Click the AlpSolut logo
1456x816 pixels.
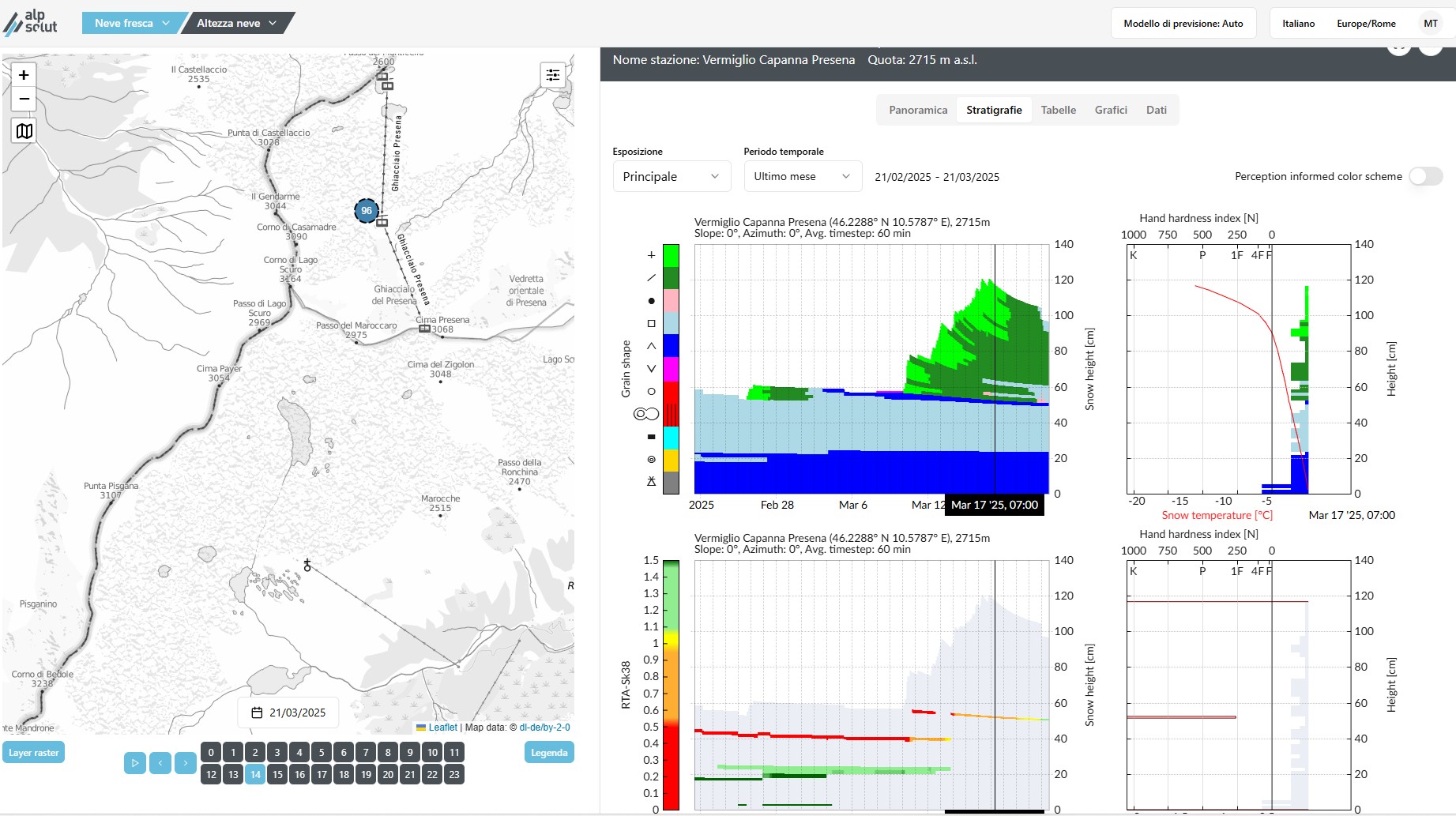click(30, 23)
